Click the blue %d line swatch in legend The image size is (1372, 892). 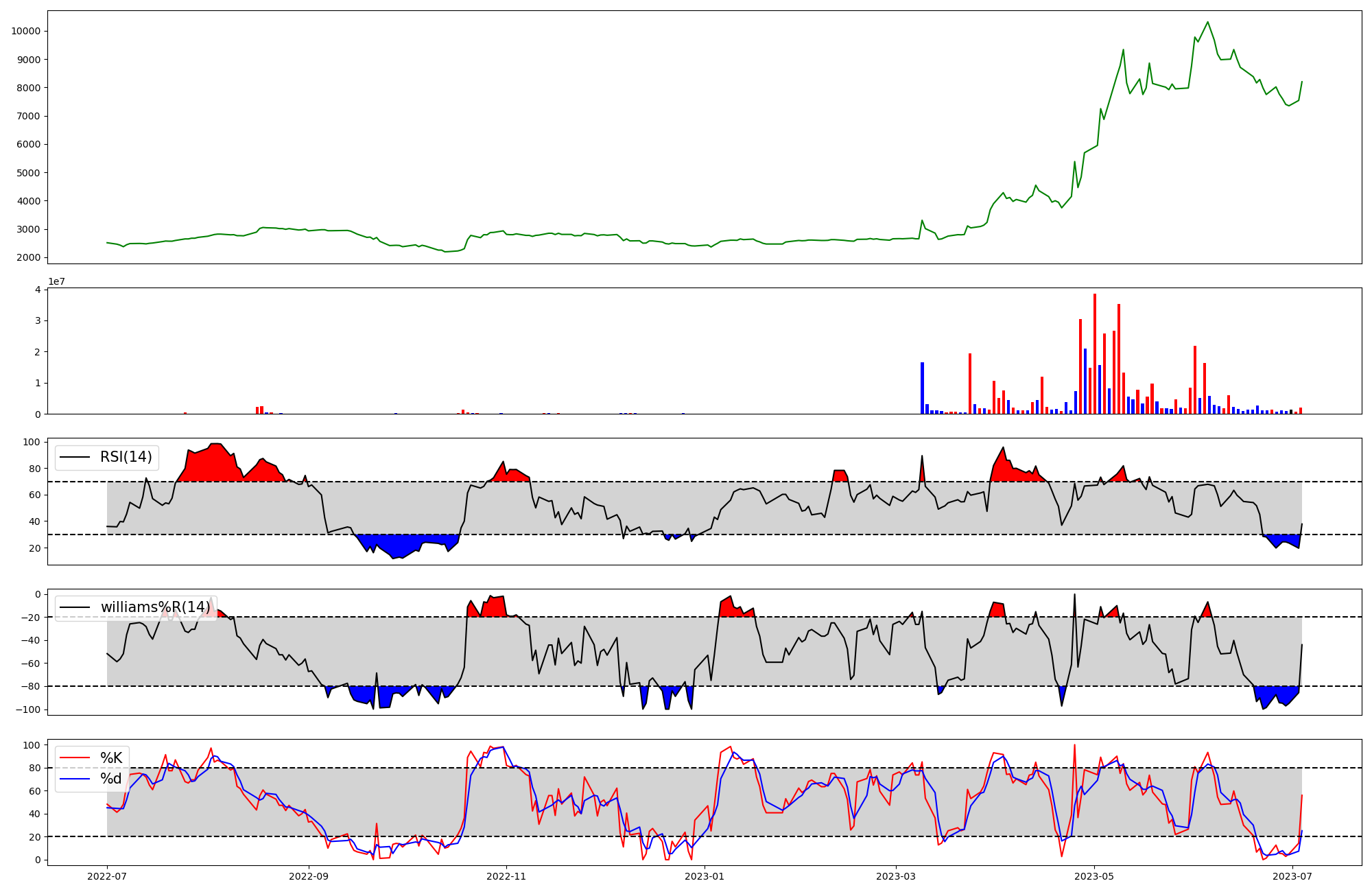[75, 779]
